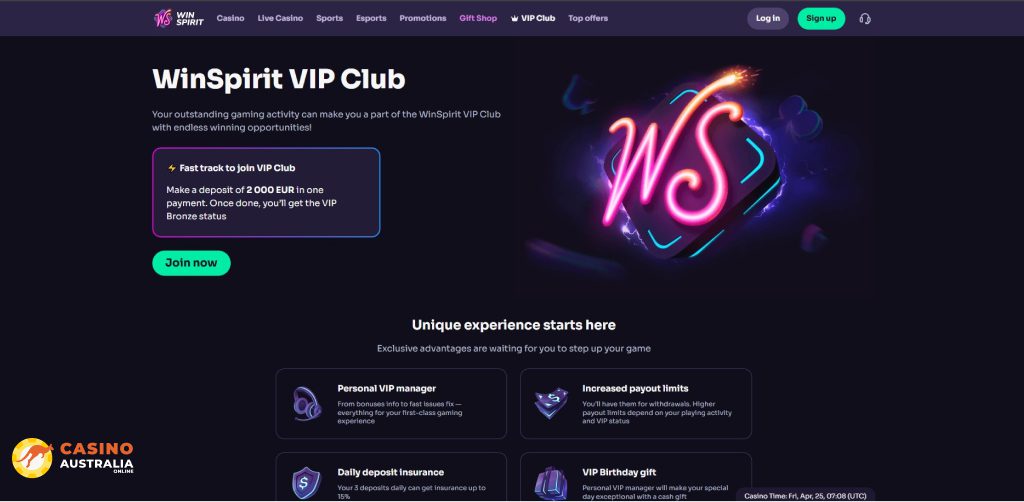Image resolution: width=1024 pixels, height=502 pixels.
Task: Go to Live Casino section
Action: point(280,18)
